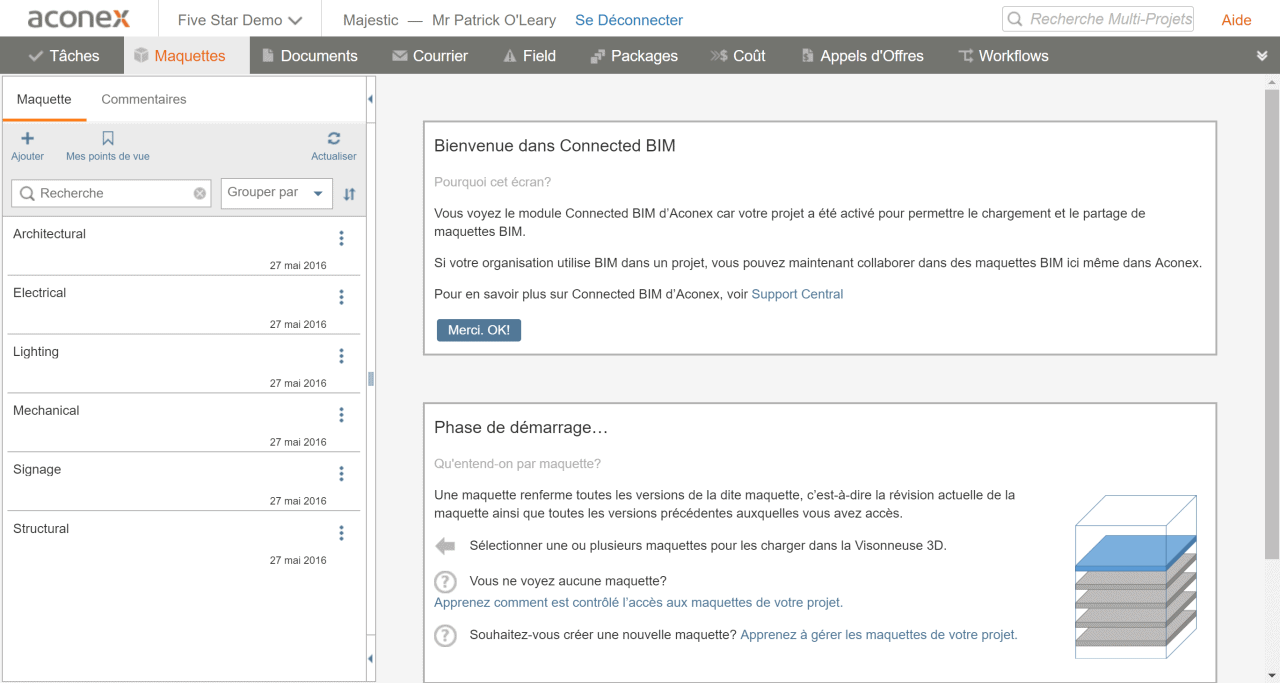Click the Recherche Multi-Projets search box
1280x683 pixels.
(x=1098, y=19)
